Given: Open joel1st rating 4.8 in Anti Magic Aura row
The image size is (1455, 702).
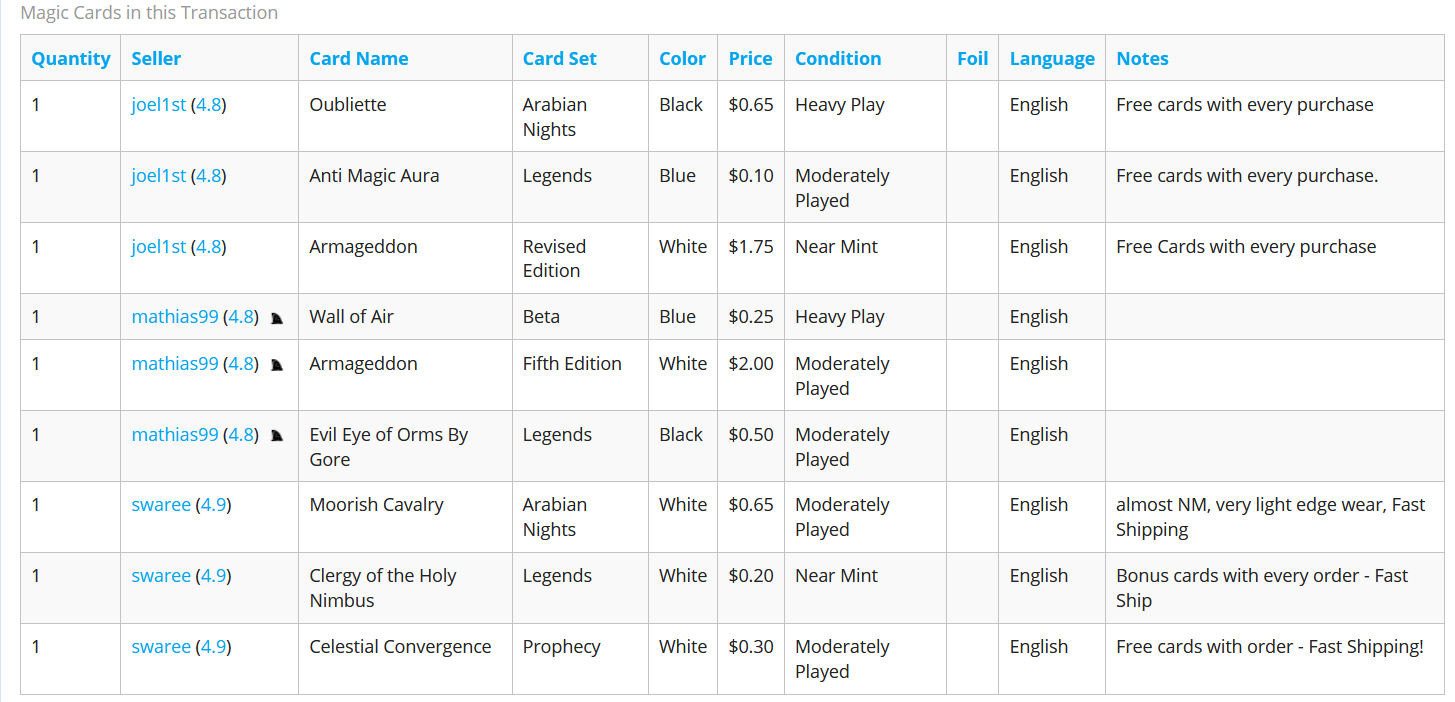Looking at the screenshot, I should 208,176.
